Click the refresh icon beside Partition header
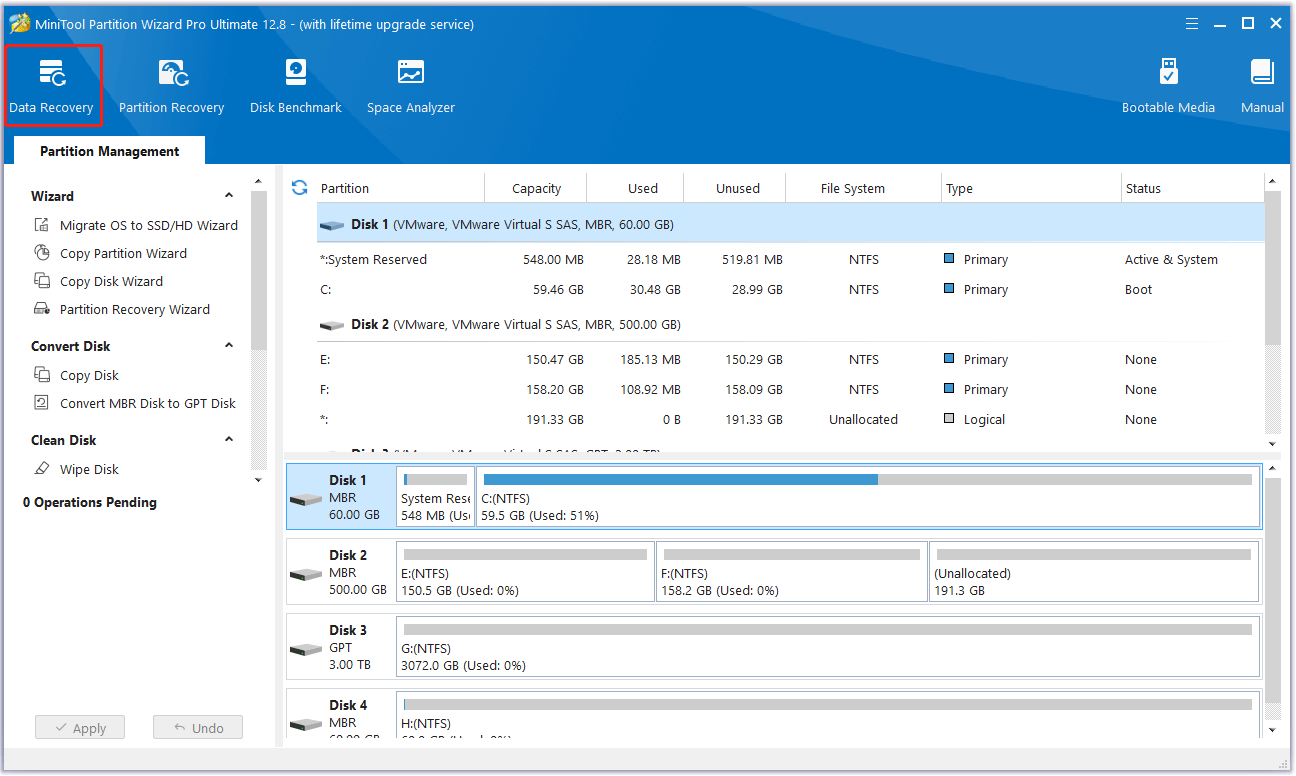The height and width of the screenshot is (776, 1296). pos(299,188)
